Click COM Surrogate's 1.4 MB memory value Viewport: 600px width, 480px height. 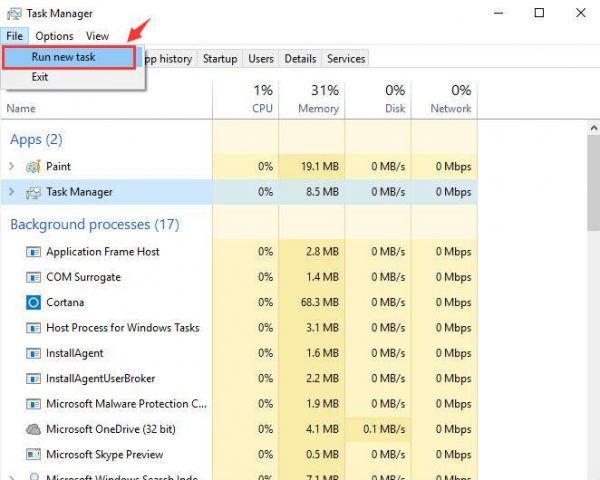(x=322, y=277)
